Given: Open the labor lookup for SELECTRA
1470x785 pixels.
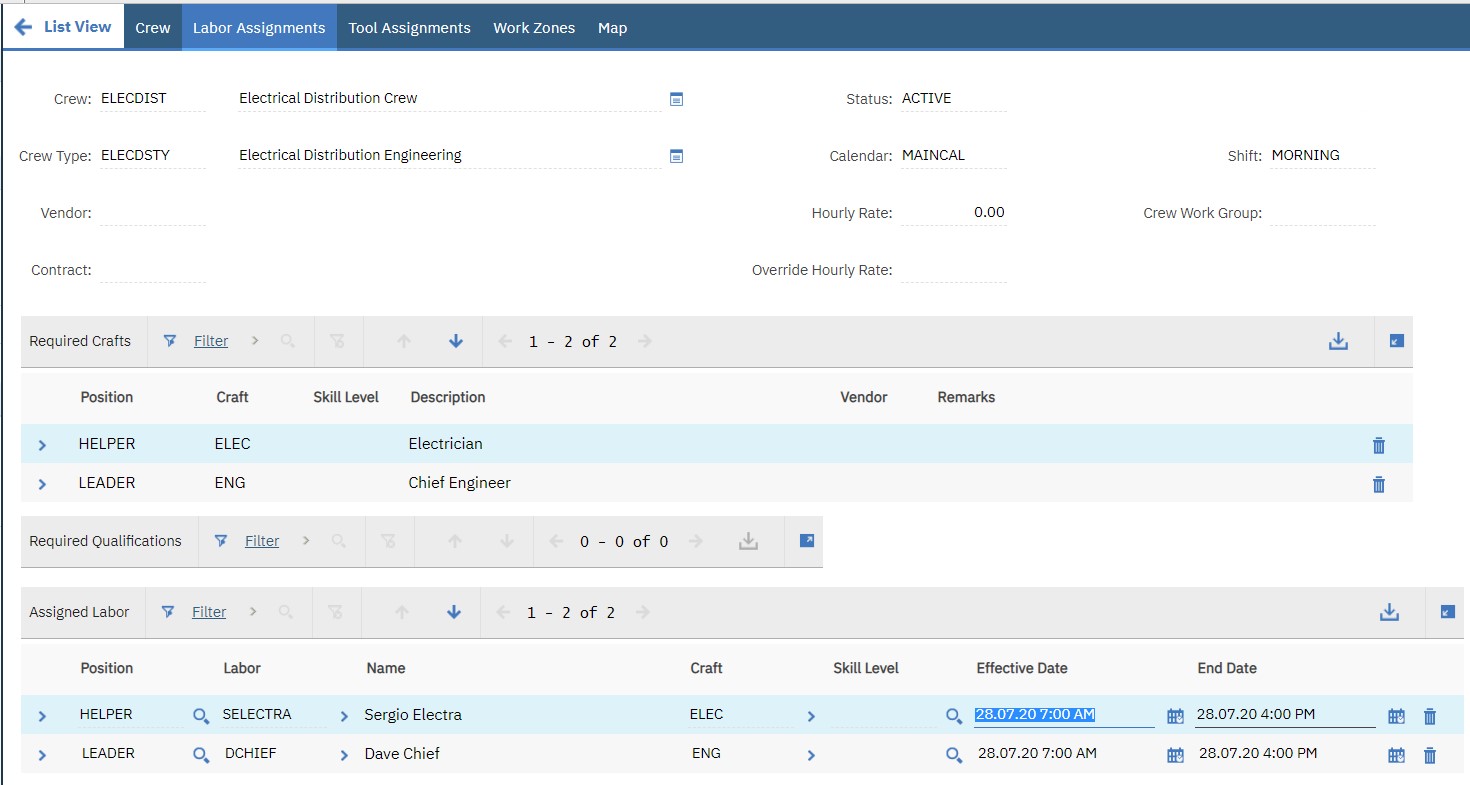Looking at the screenshot, I should [x=201, y=715].
